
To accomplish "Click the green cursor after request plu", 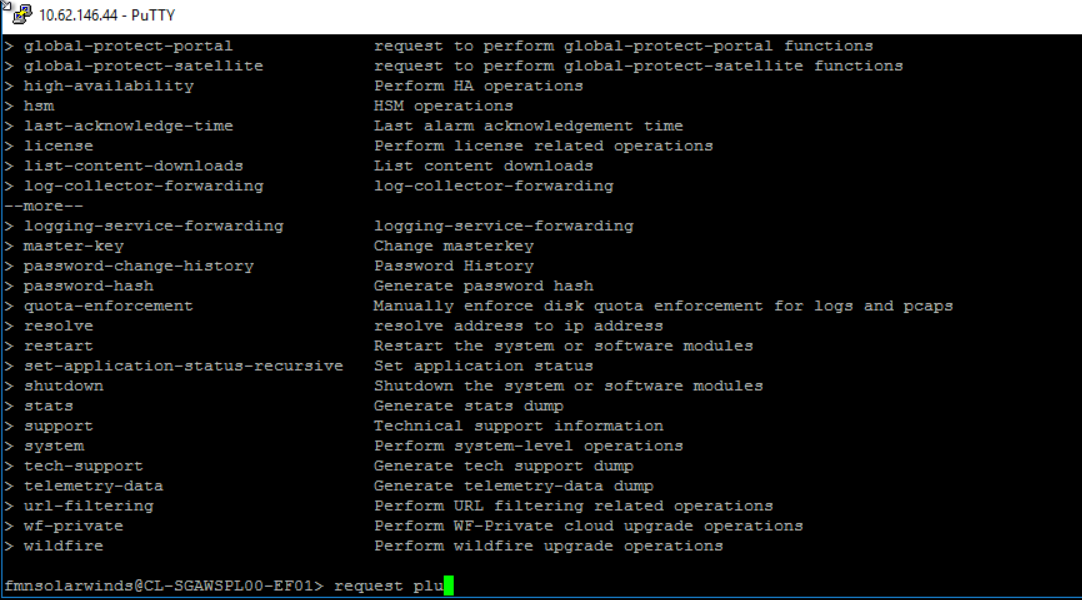I will 447,584.
